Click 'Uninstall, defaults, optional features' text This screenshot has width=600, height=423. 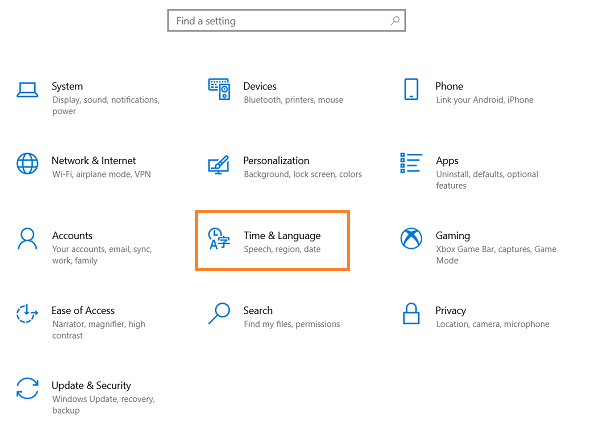coord(487,180)
